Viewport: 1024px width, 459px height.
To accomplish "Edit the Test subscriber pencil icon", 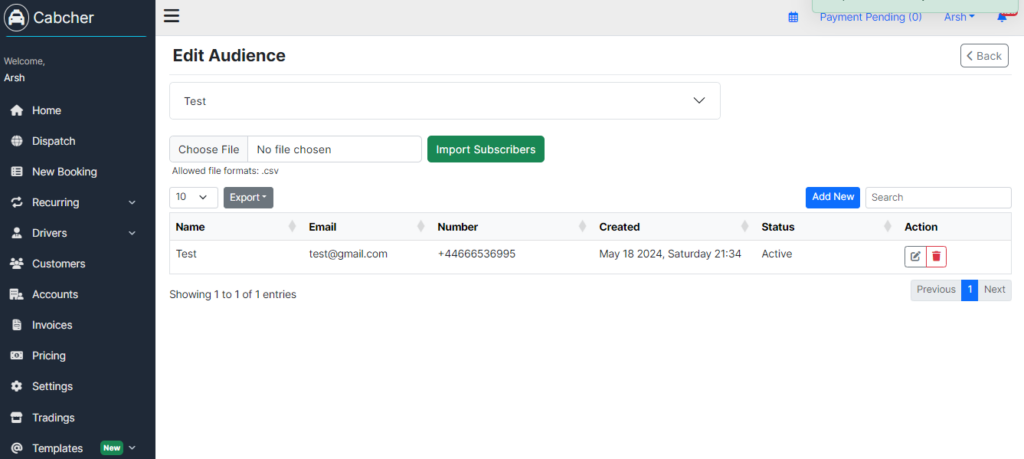I will click(x=915, y=257).
